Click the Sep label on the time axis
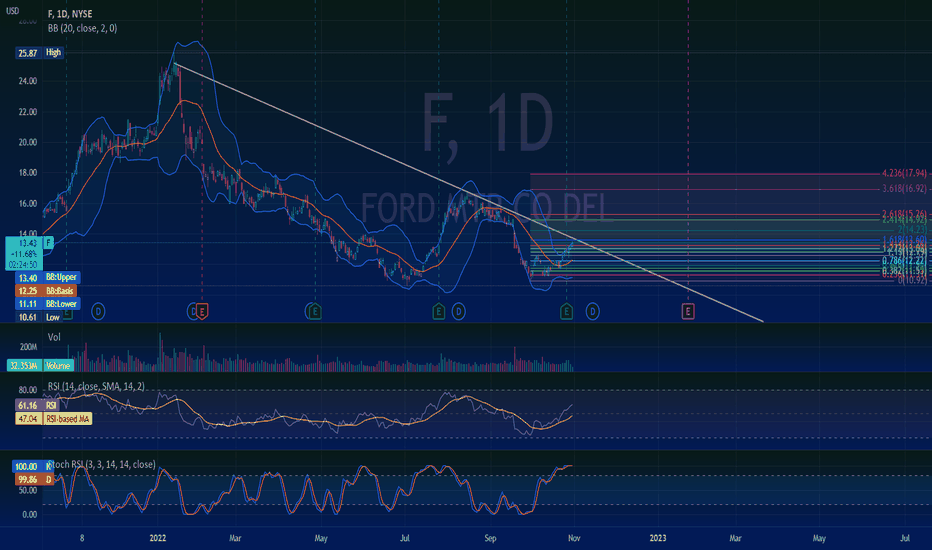This screenshot has height=550, width=932. 490,538
